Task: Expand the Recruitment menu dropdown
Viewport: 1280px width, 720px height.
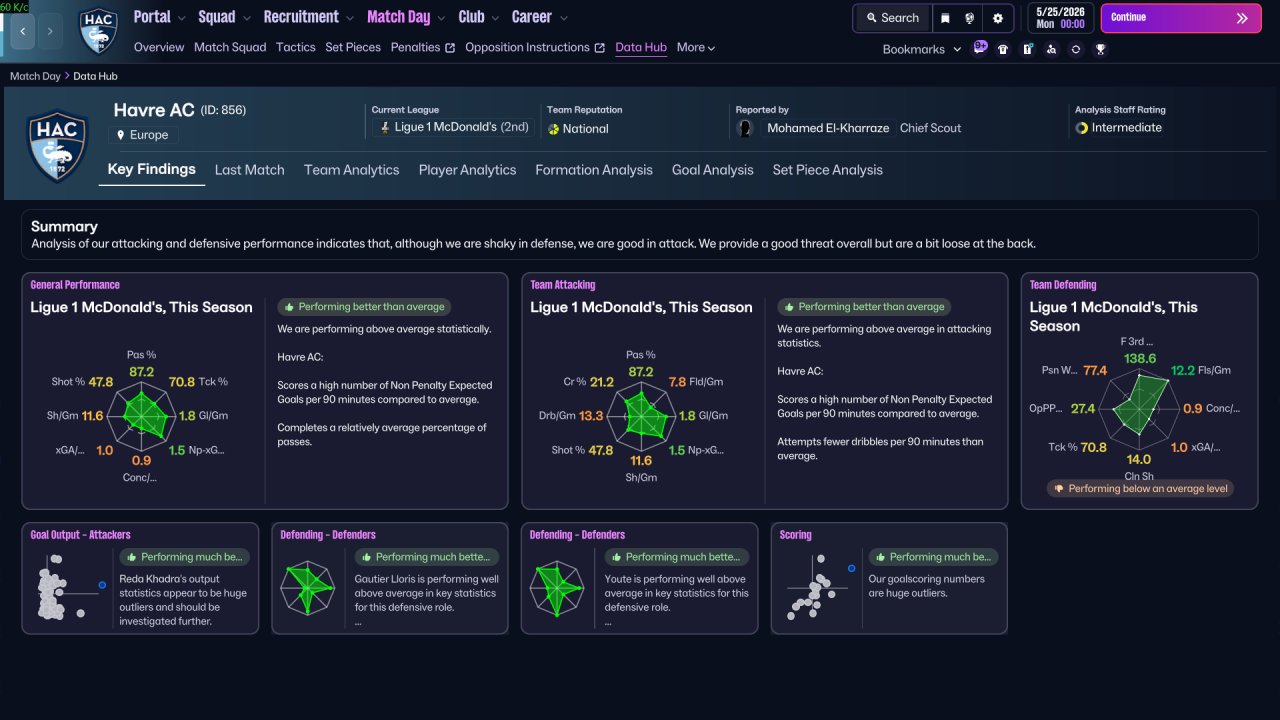Action: (349, 17)
